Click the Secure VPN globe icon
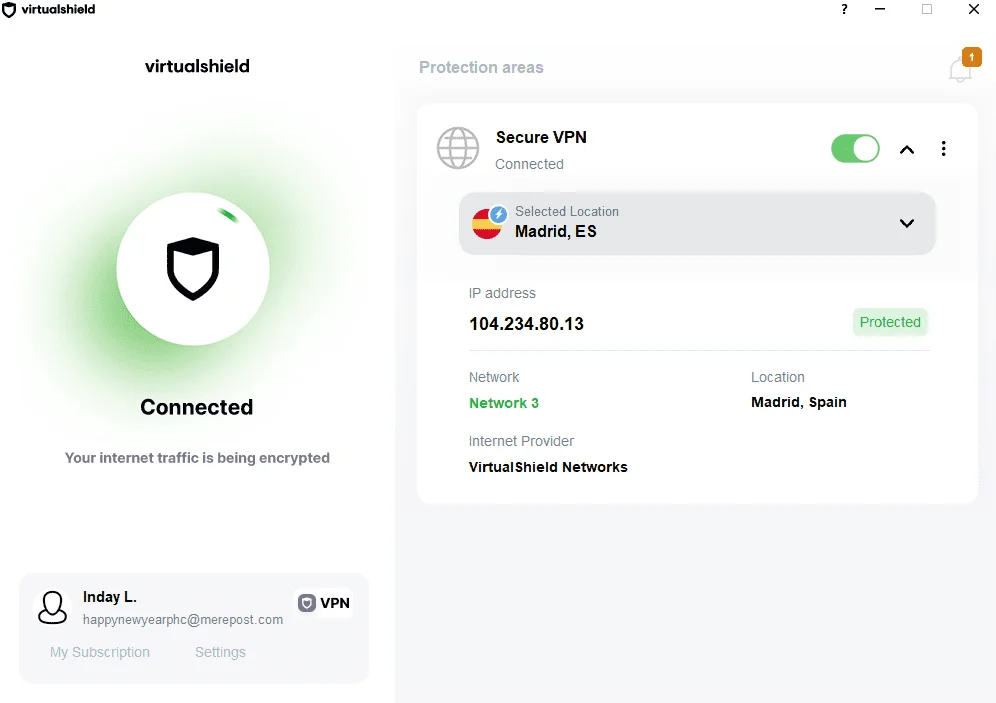This screenshot has width=996, height=703. click(457, 148)
